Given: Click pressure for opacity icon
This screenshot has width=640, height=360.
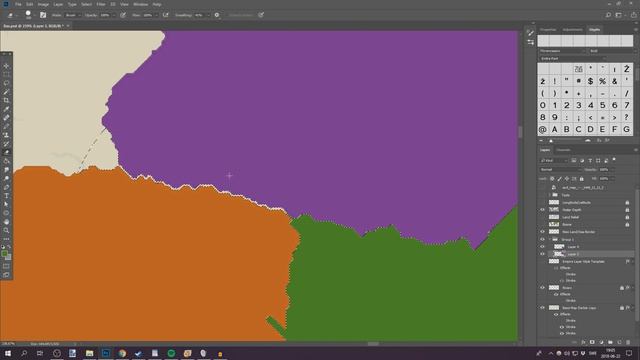Looking at the screenshot, I should tap(123, 15).
